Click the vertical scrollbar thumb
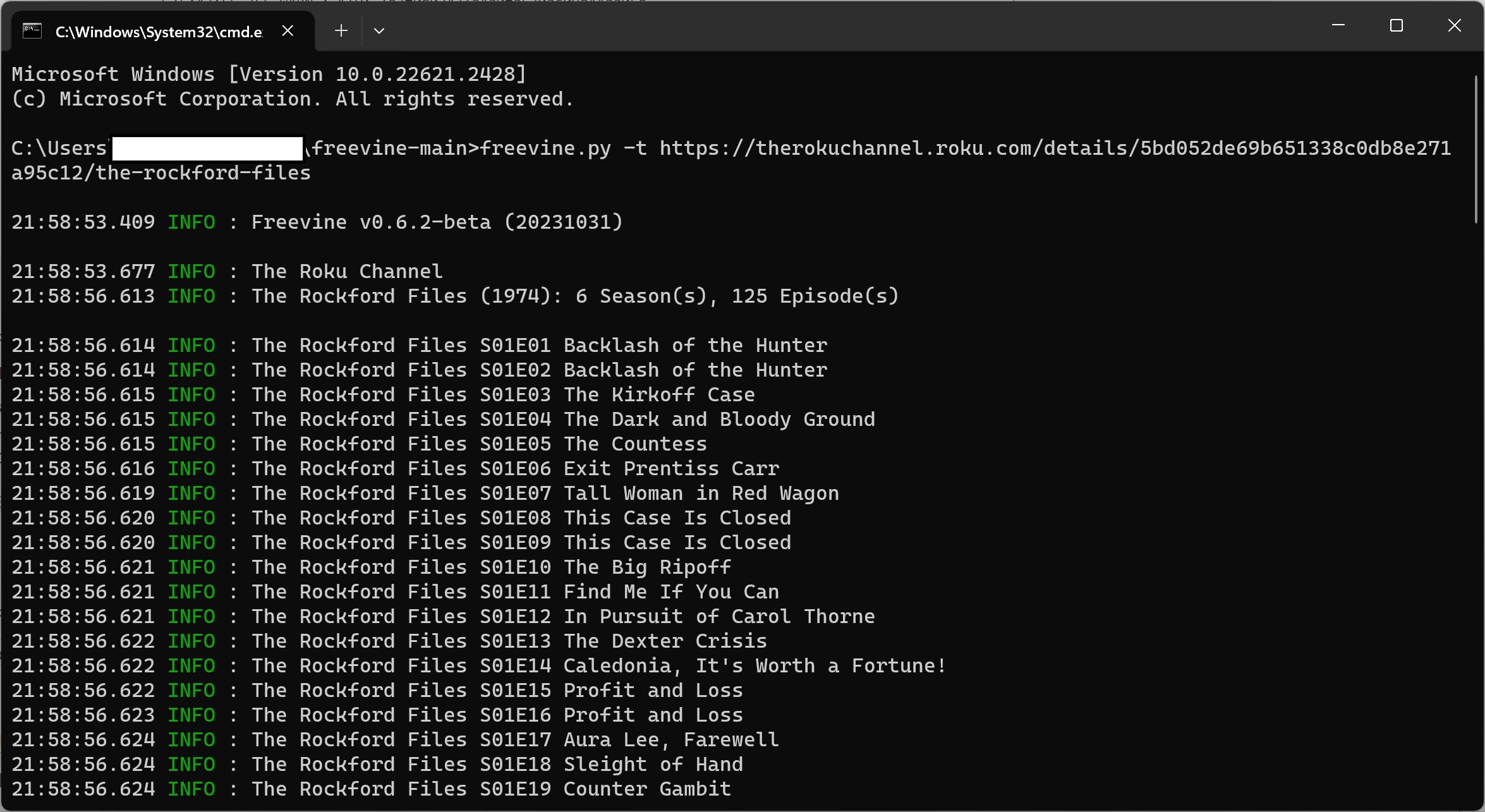 tap(1476, 149)
